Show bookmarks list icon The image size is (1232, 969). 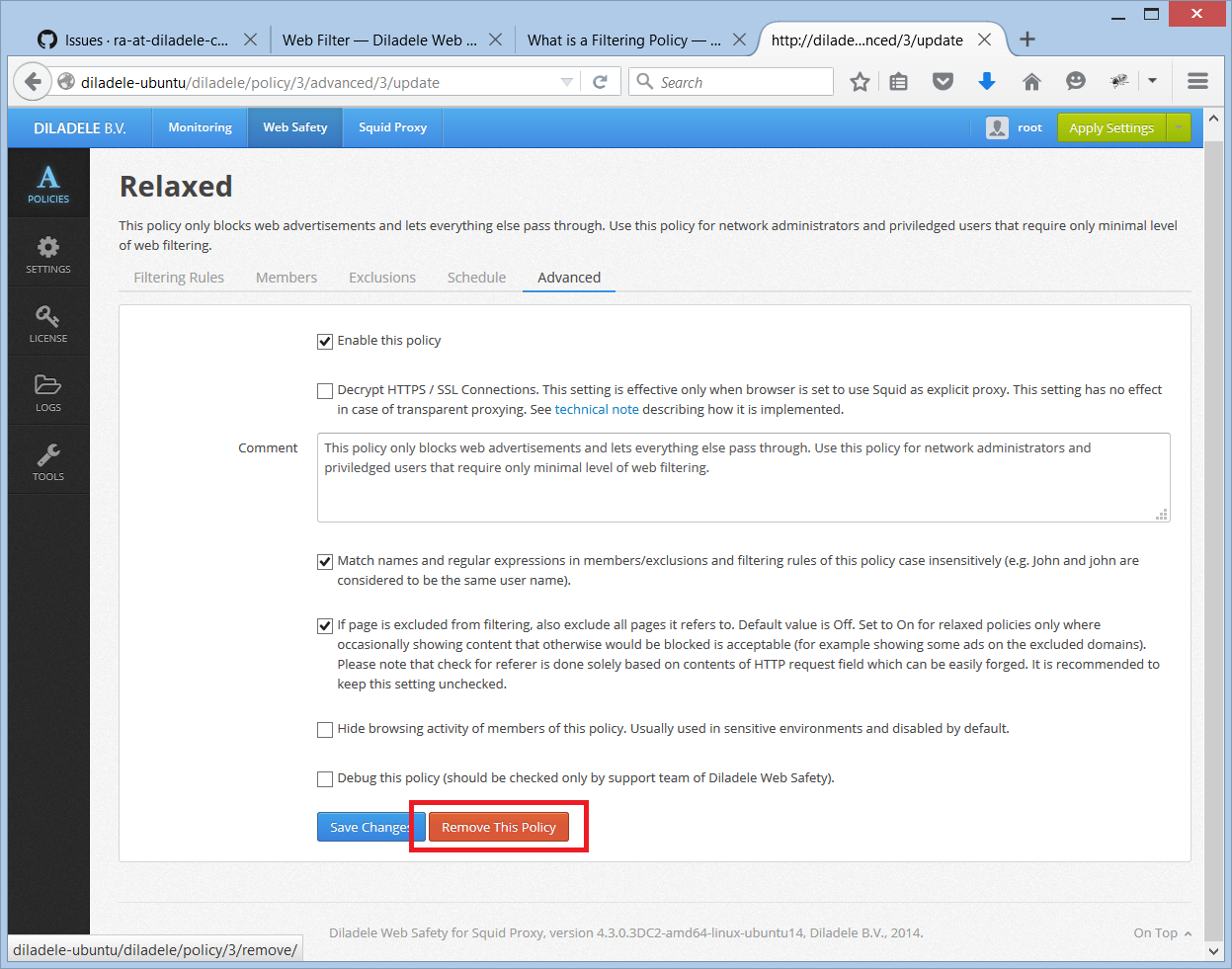[x=898, y=82]
